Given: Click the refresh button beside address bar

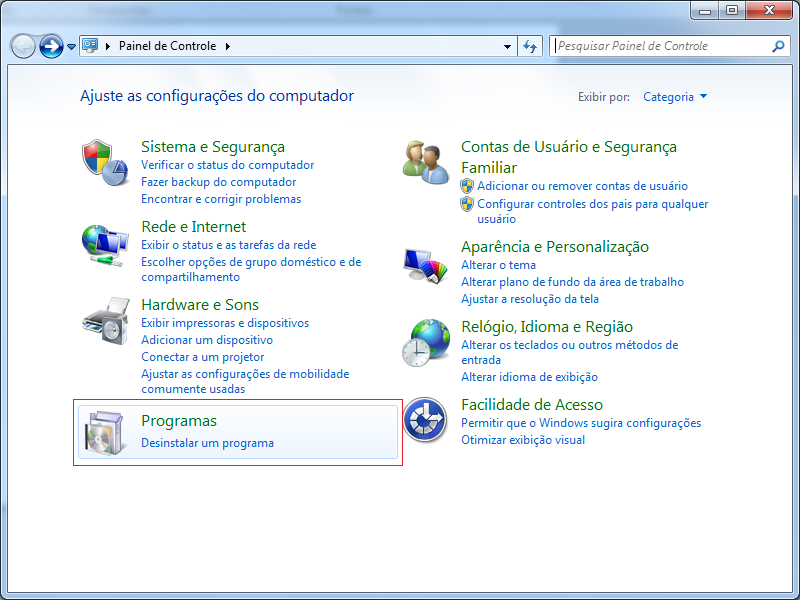Looking at the screenshot, I should (531, 46).
